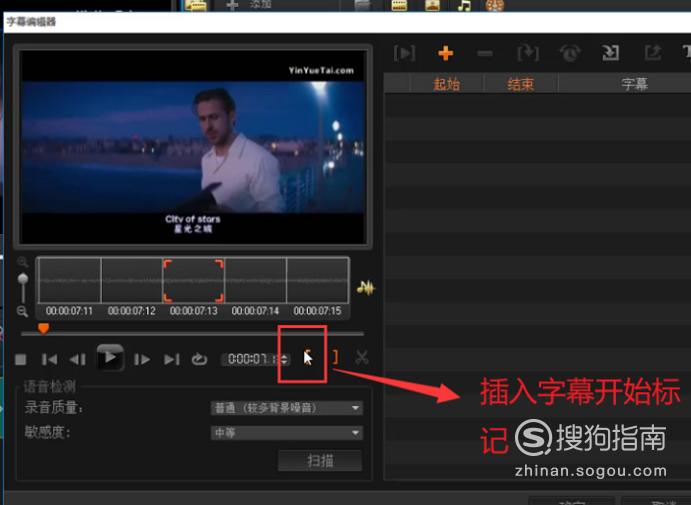Delete subtitle using the minus icon
The image size is (691, 505).
pos(485,54)
